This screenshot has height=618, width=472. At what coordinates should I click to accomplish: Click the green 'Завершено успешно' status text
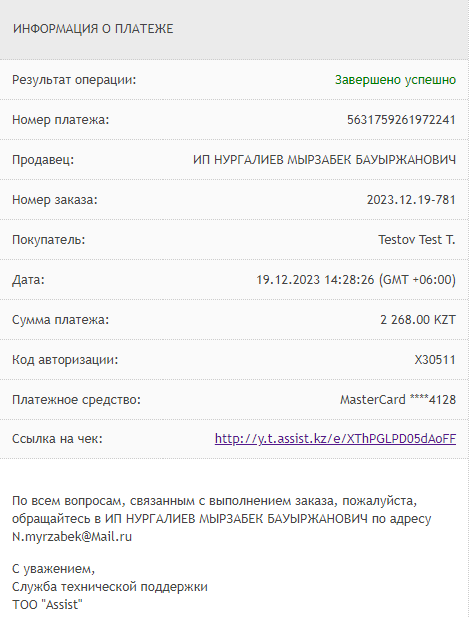395,80
